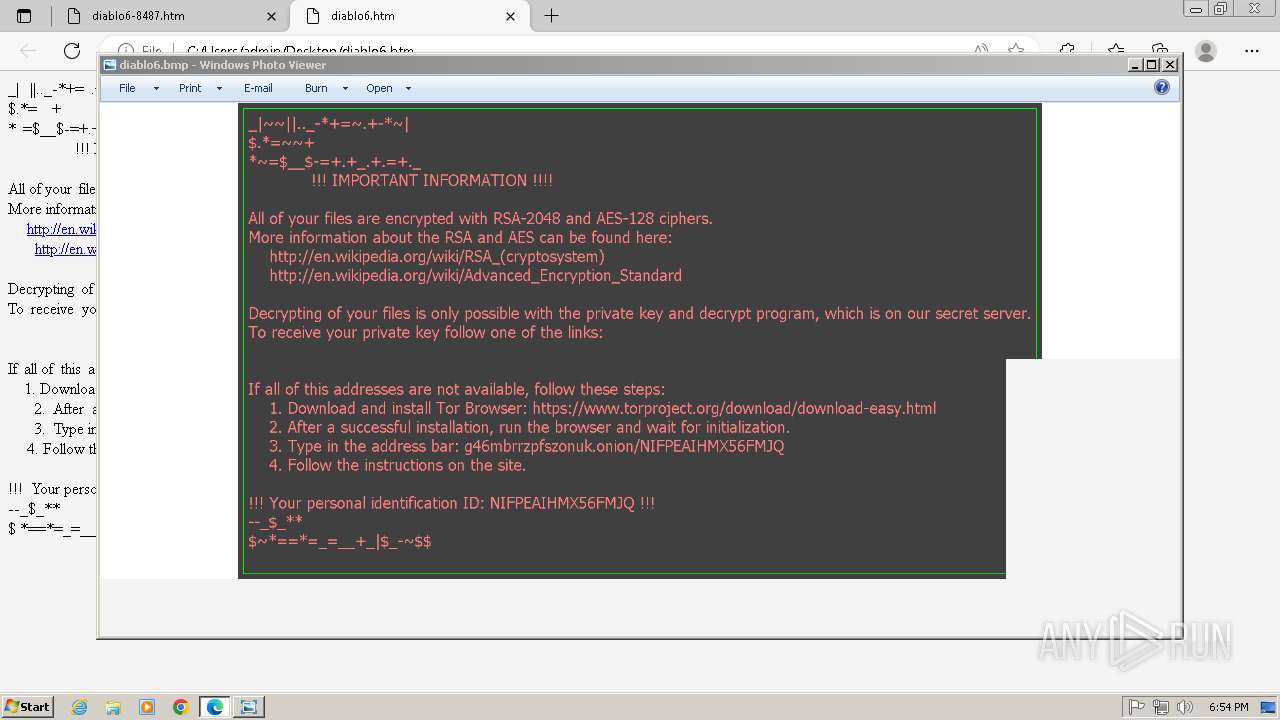
Task: Switch to the diablo6.htm browser tab
Action: (410, 16)
